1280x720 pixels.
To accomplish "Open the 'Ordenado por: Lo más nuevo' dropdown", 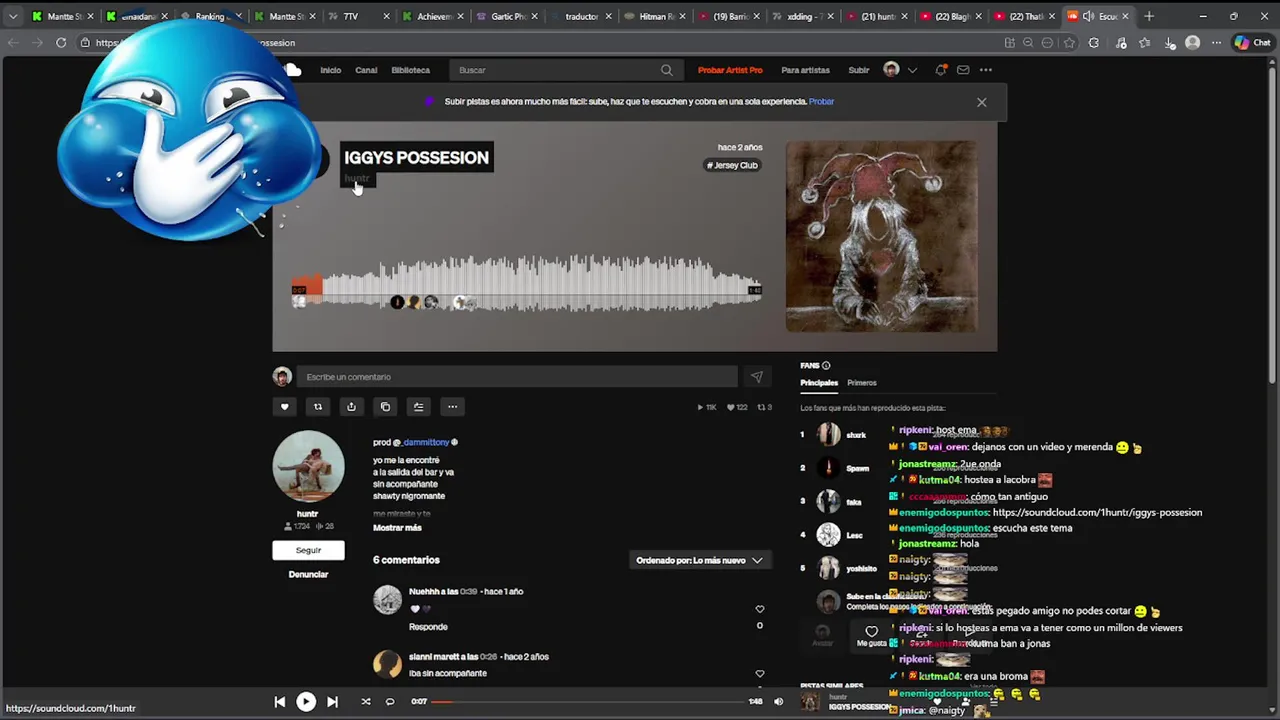I will coord(699,561).
